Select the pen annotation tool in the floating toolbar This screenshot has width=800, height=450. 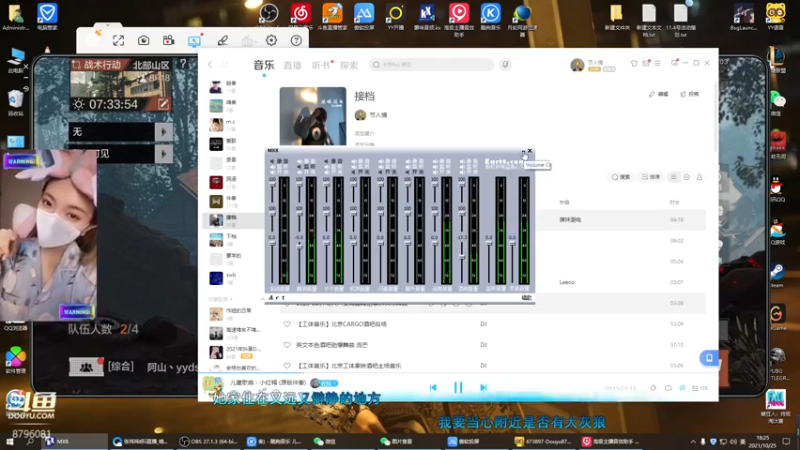coord(222,40)
